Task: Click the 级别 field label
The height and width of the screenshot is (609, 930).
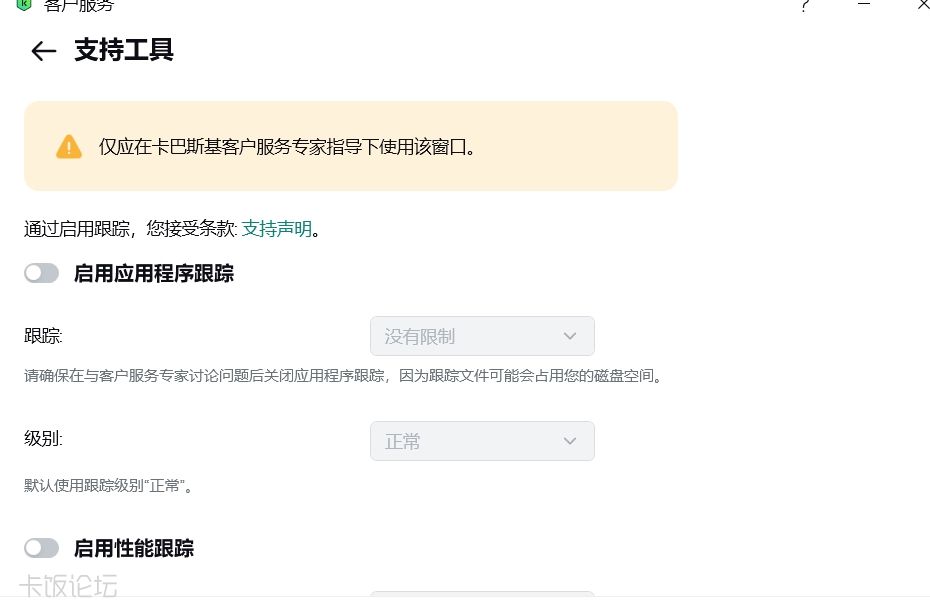Action: pyautogui.click(x=43, y=438)
